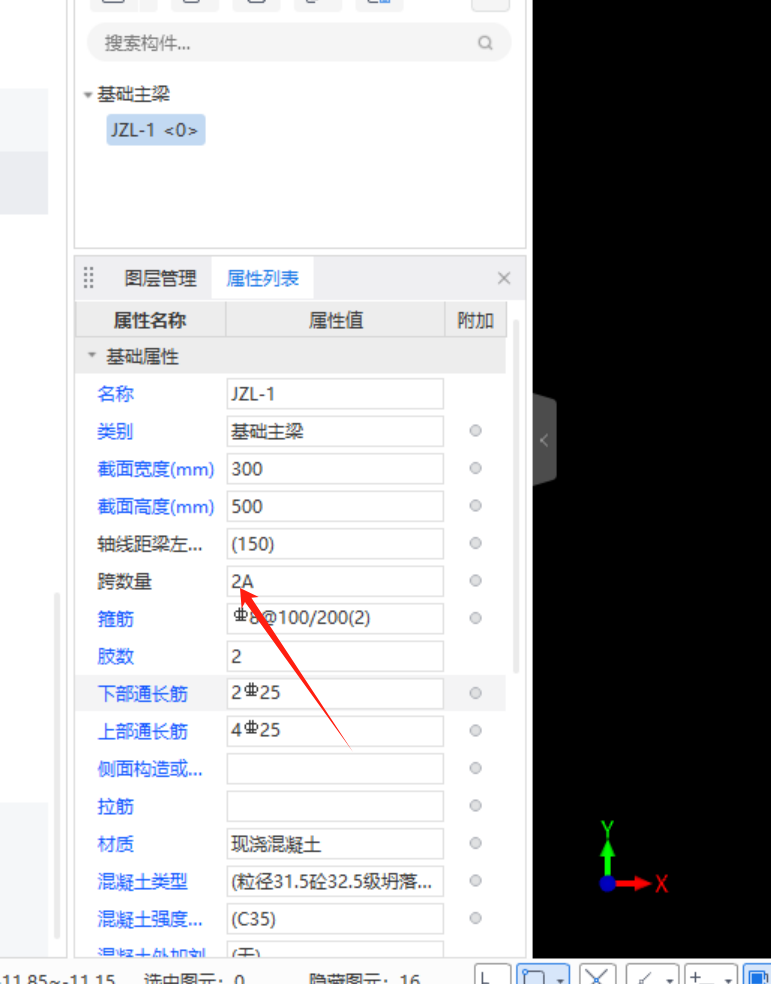Click the panel drag handle dots

click(88, 277)
